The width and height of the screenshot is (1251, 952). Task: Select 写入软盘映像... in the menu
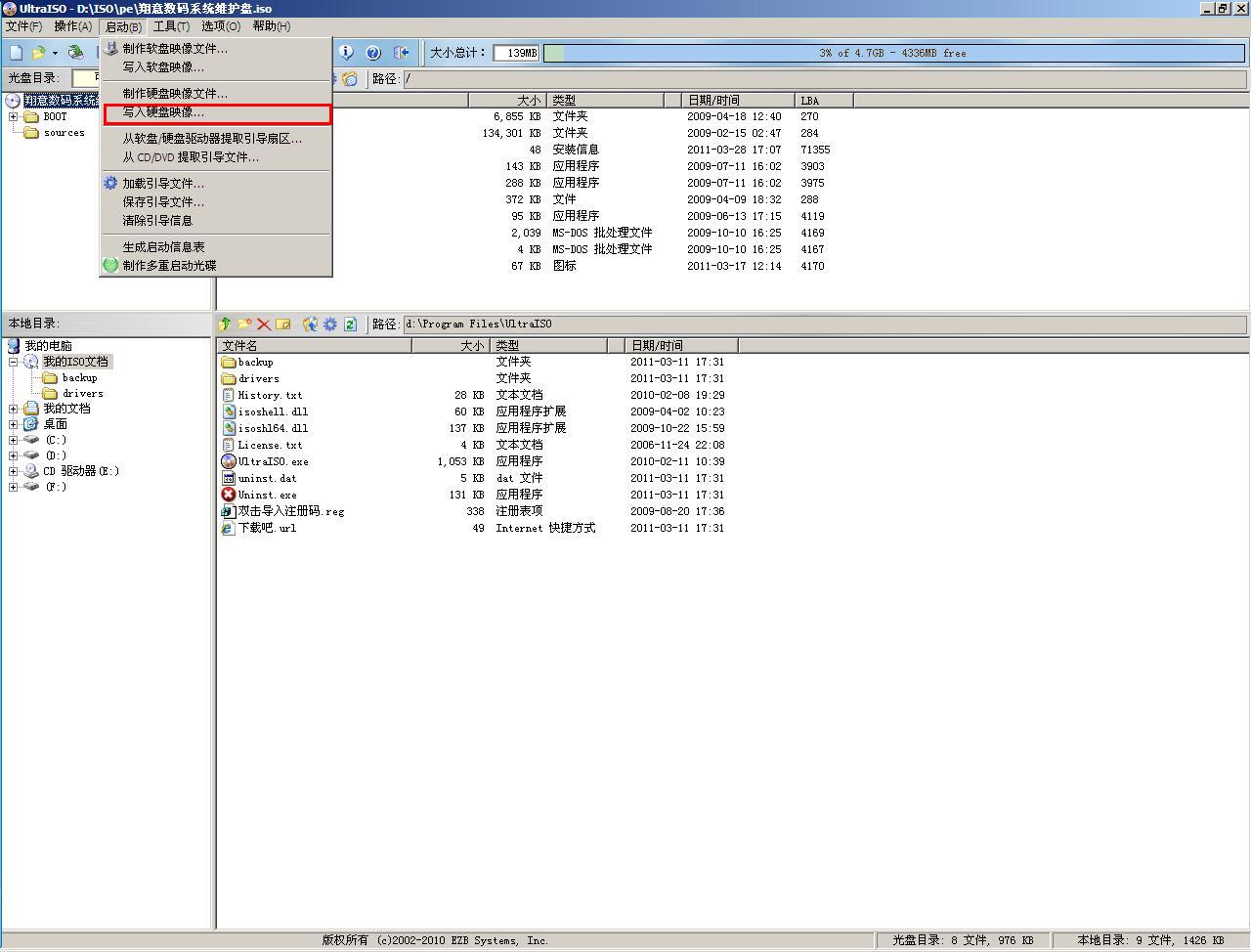point(217,67)
